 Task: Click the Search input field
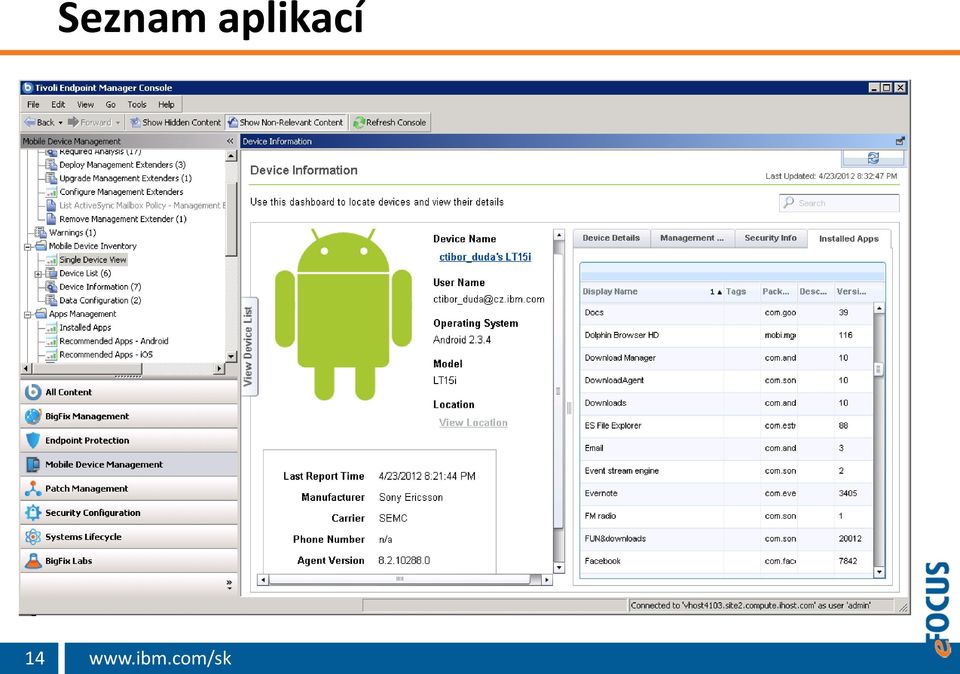click(839, 203)
